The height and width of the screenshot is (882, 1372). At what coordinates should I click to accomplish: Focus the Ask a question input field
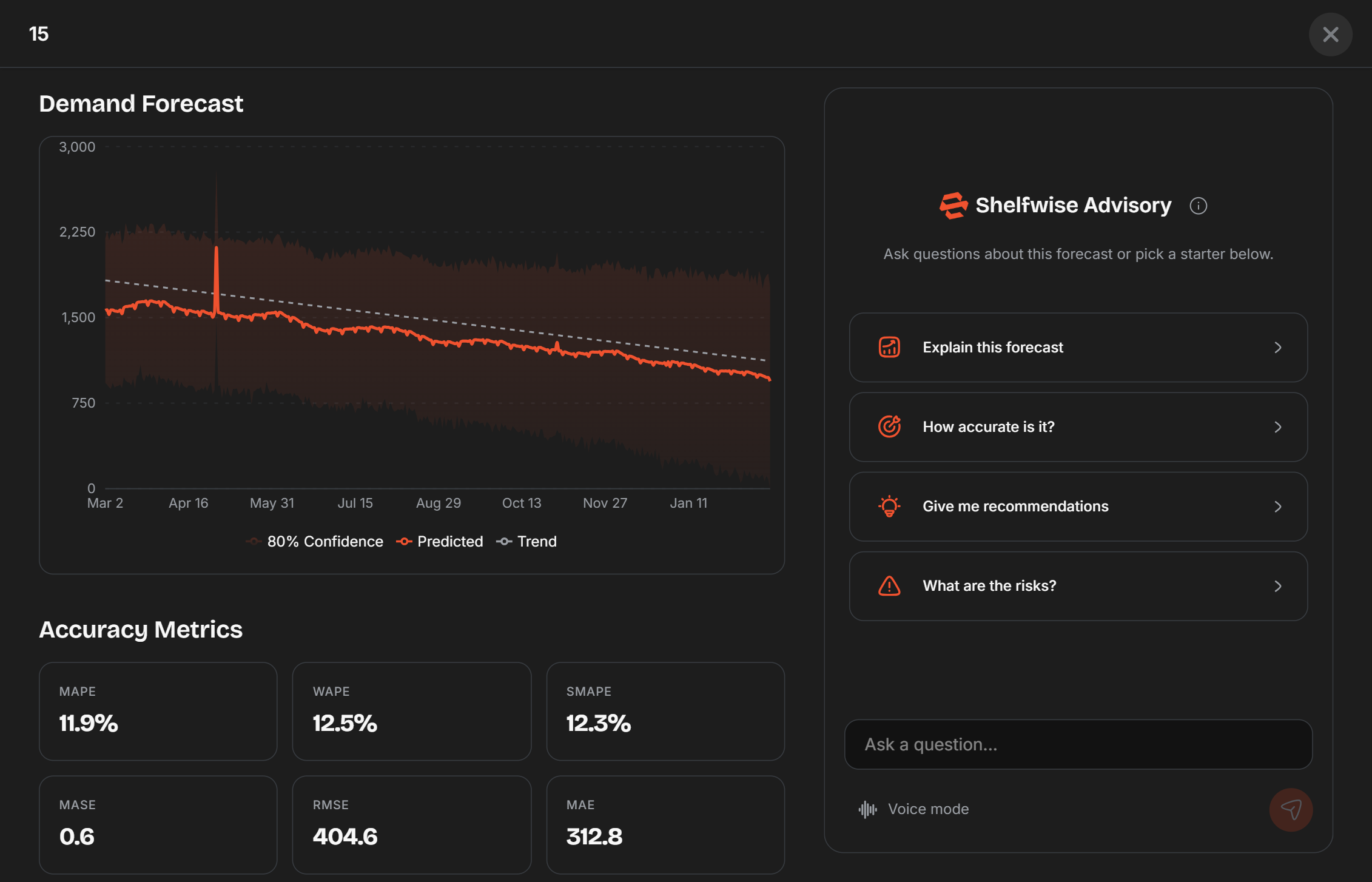pos(1078,744)
